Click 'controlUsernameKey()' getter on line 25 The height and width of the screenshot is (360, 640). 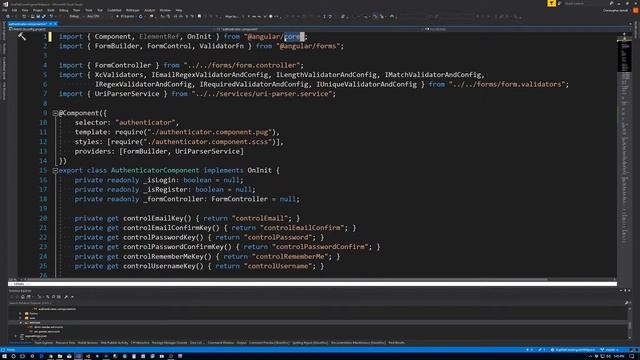[163, 266]
